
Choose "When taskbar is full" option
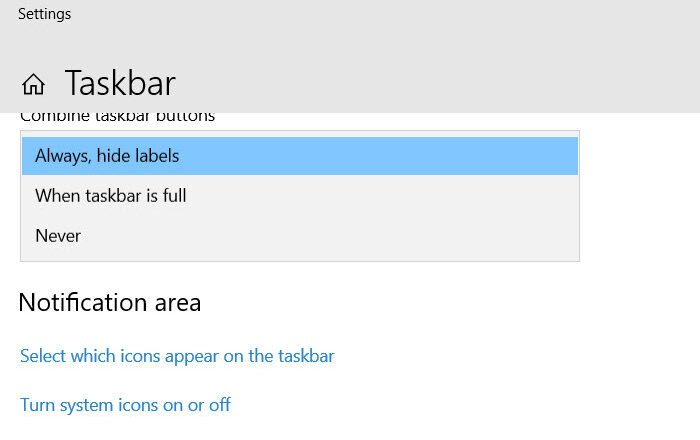point(111,196)
